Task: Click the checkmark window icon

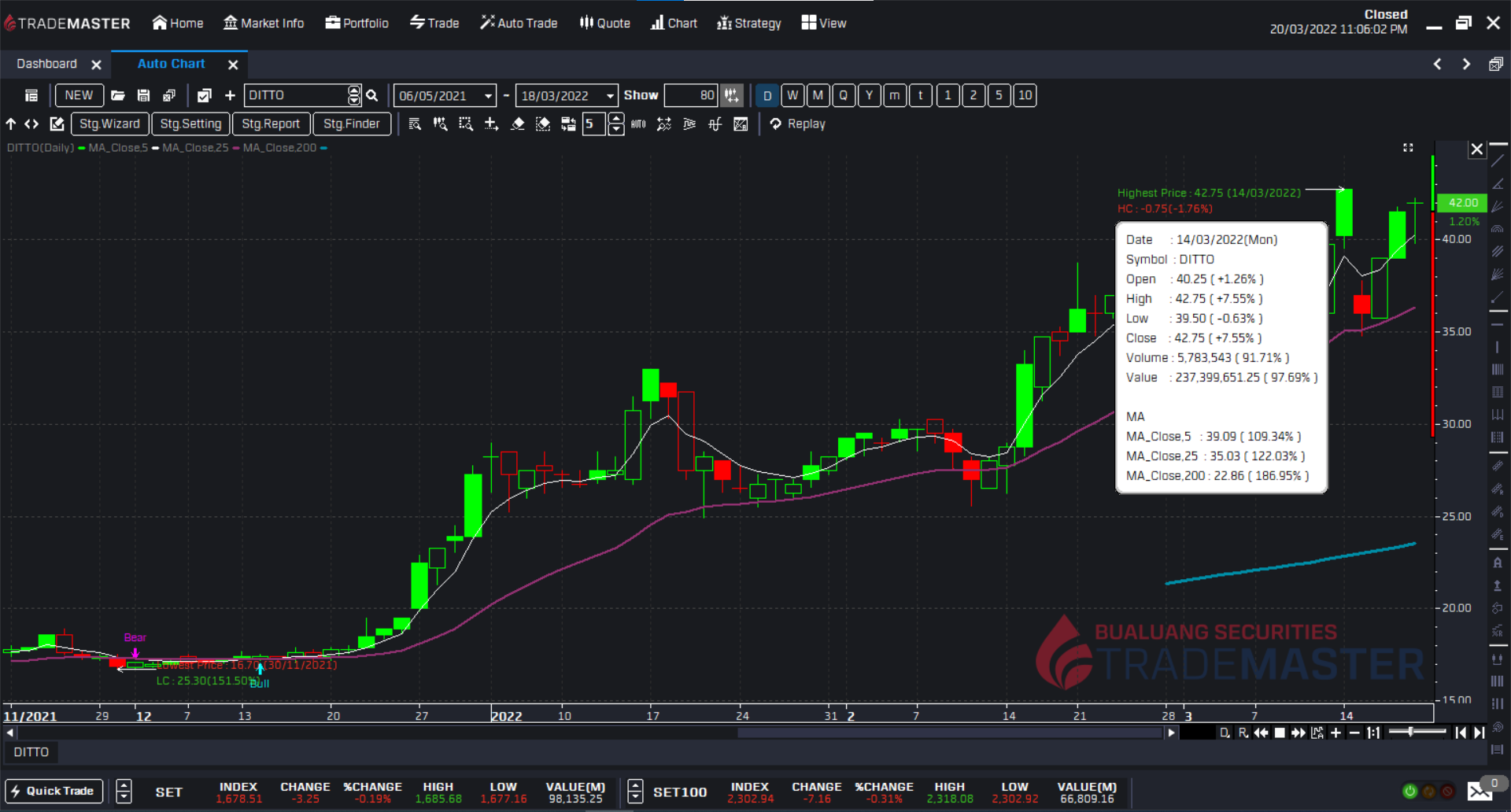Action: coord(204,95)
